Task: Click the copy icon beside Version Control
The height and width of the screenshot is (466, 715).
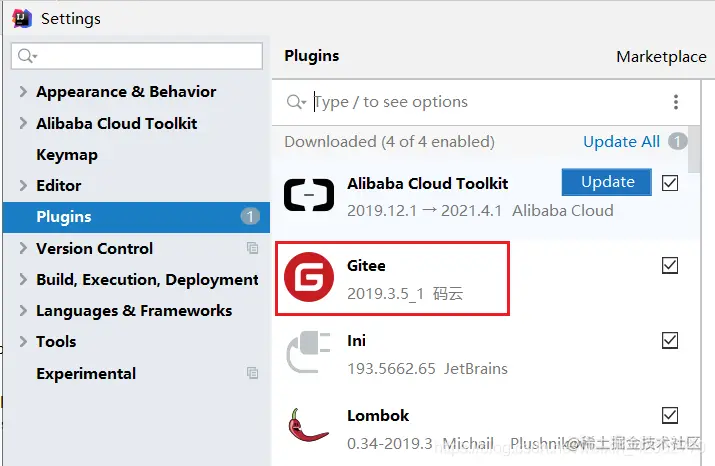Action: point(253,248)
